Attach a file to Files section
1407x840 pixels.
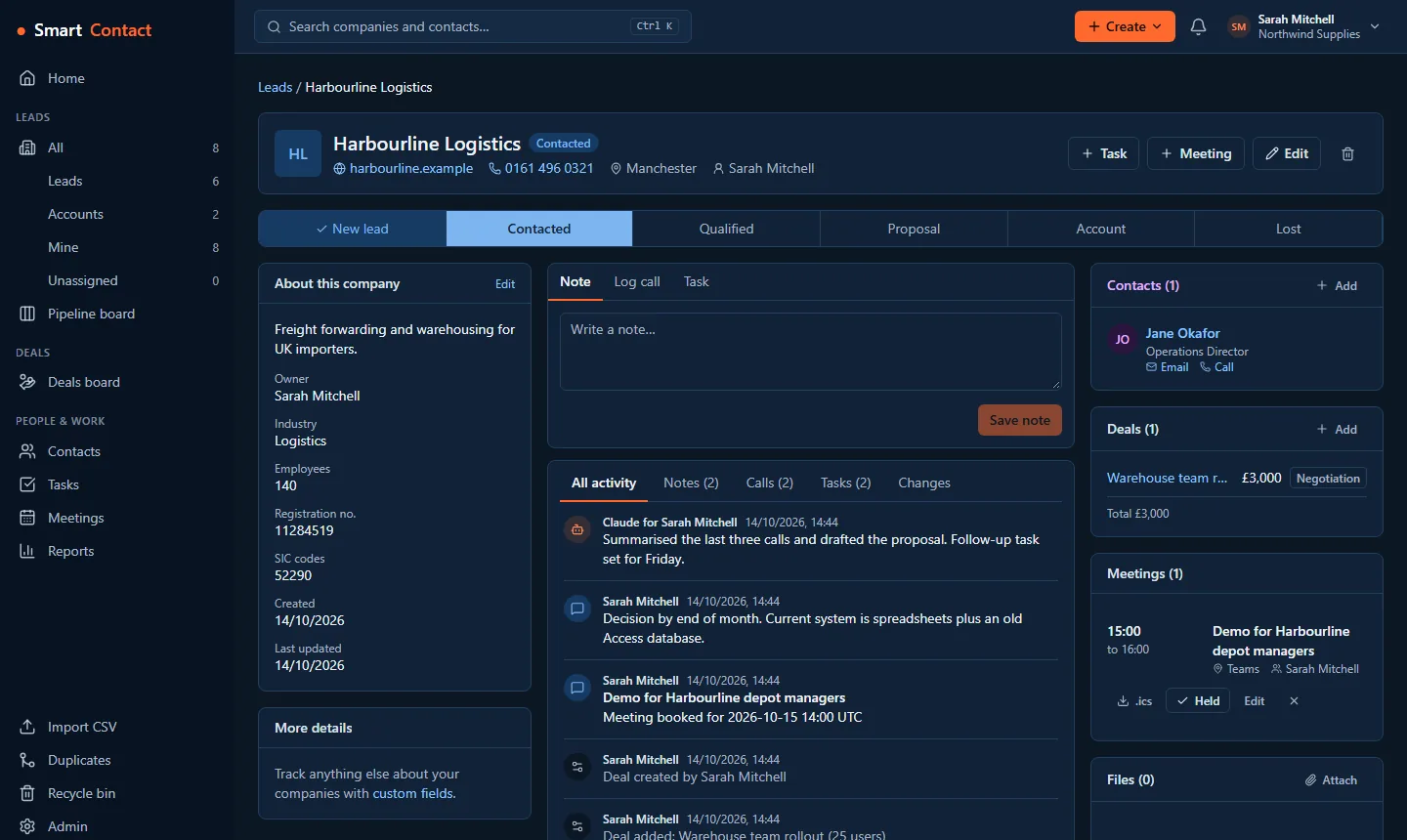coord(1331,780)
